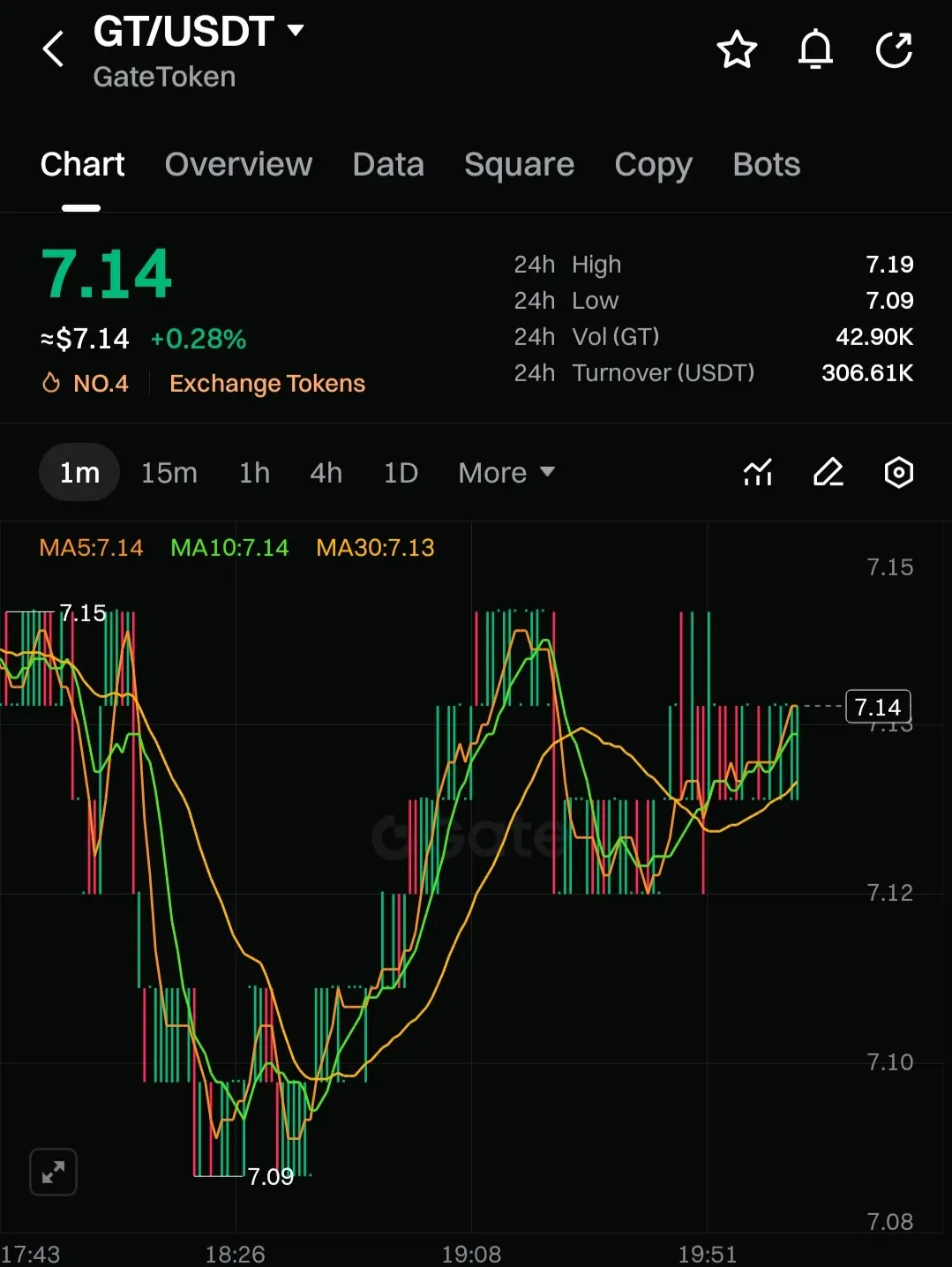Switch to the Overview tab
Screen dimensions: 952x1267
(238, 164)
